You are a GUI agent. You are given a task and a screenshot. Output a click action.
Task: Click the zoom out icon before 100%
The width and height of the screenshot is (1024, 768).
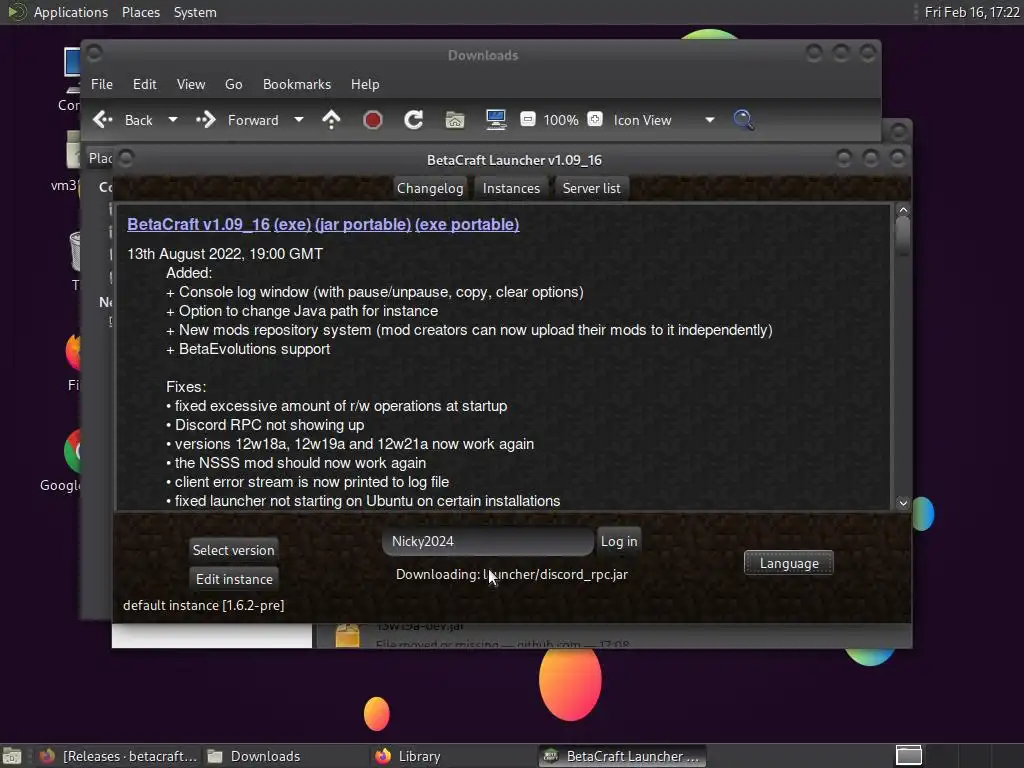(528, 120)
